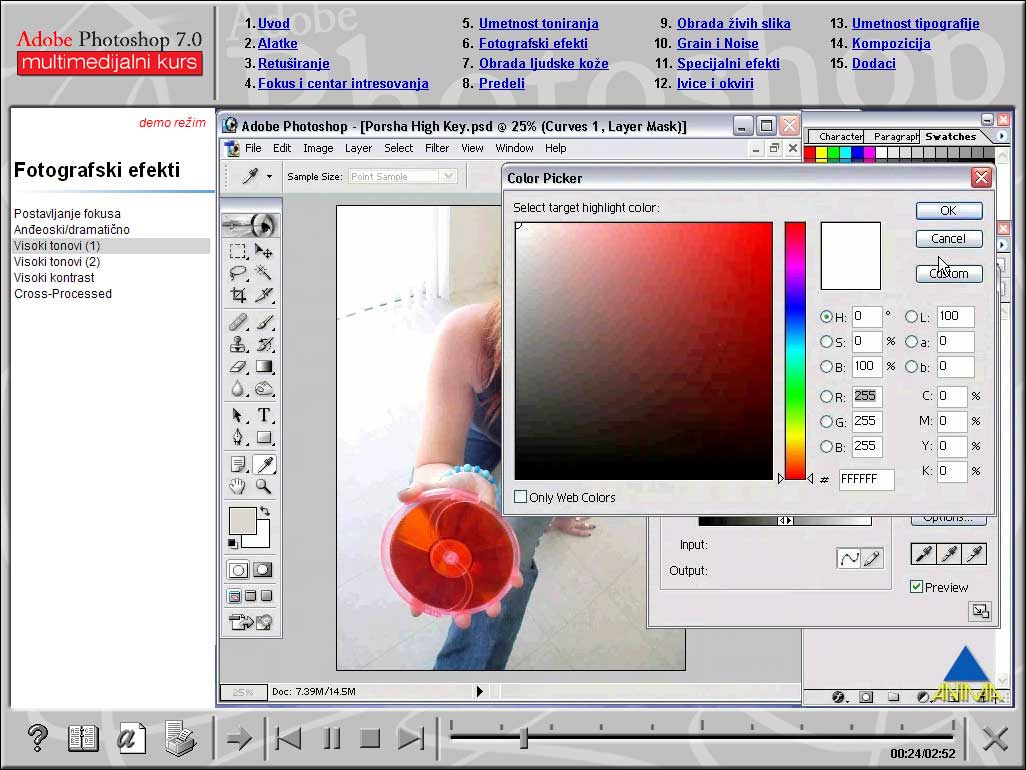Open the Sample Size dropdown

[448, 176]
